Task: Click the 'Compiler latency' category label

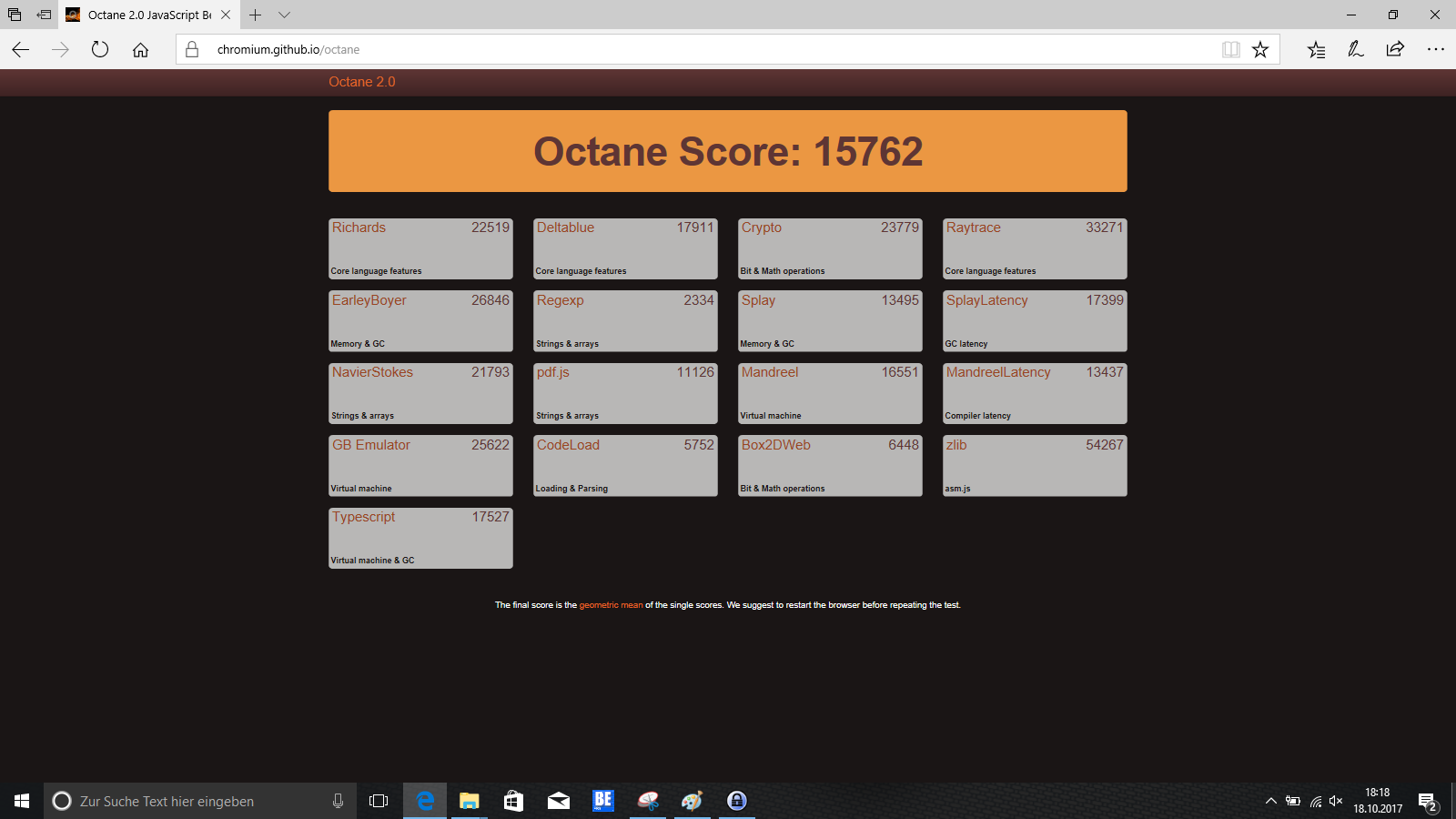Action: (x=977, y=416)
